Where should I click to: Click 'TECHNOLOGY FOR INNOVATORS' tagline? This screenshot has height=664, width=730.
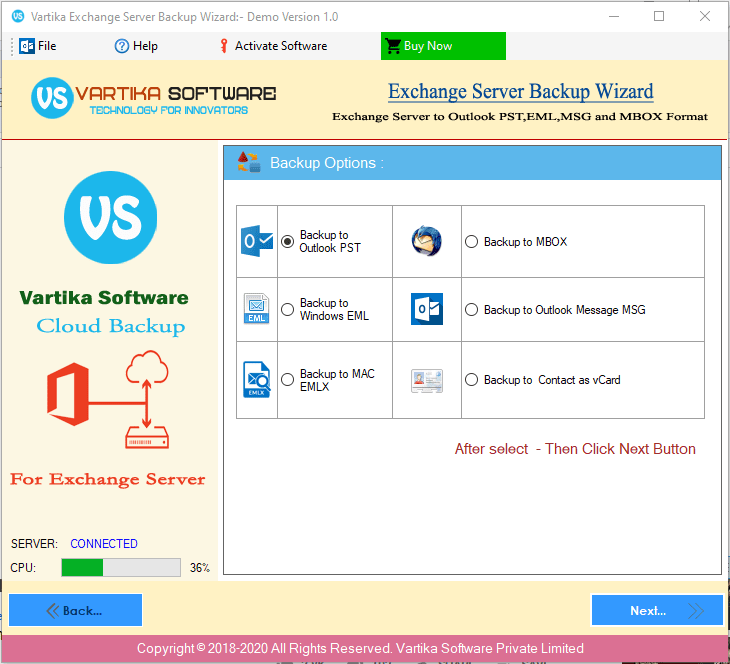169,110
